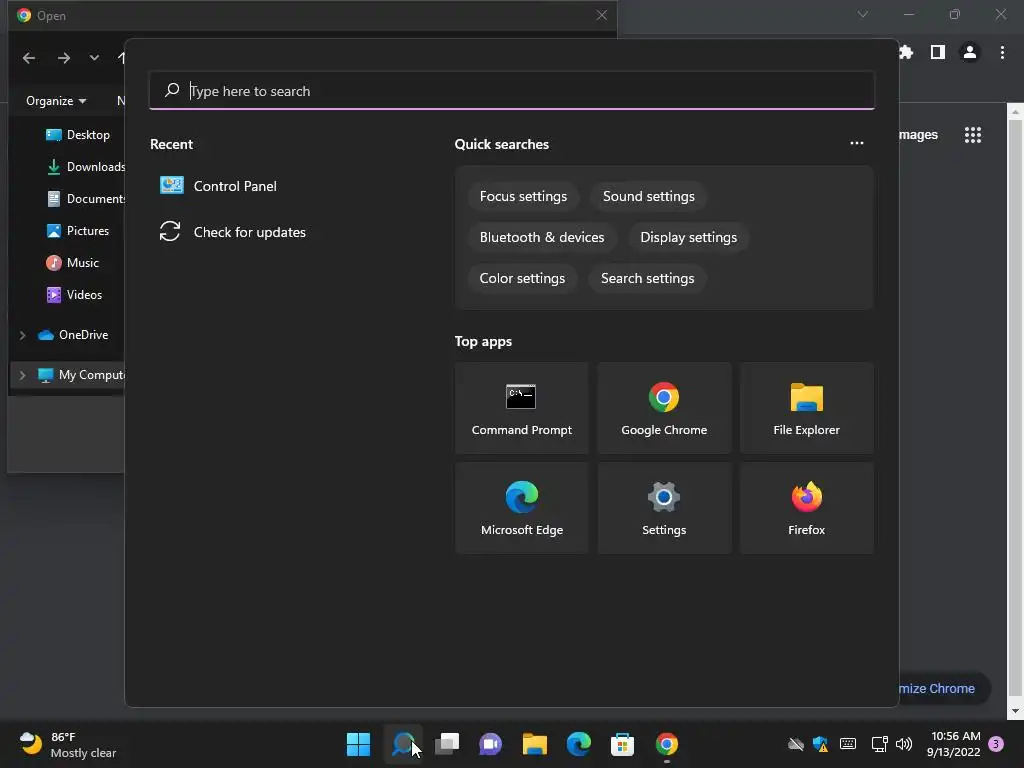Click the network icon in system tray
The image size is (1024, 768).
879,744
